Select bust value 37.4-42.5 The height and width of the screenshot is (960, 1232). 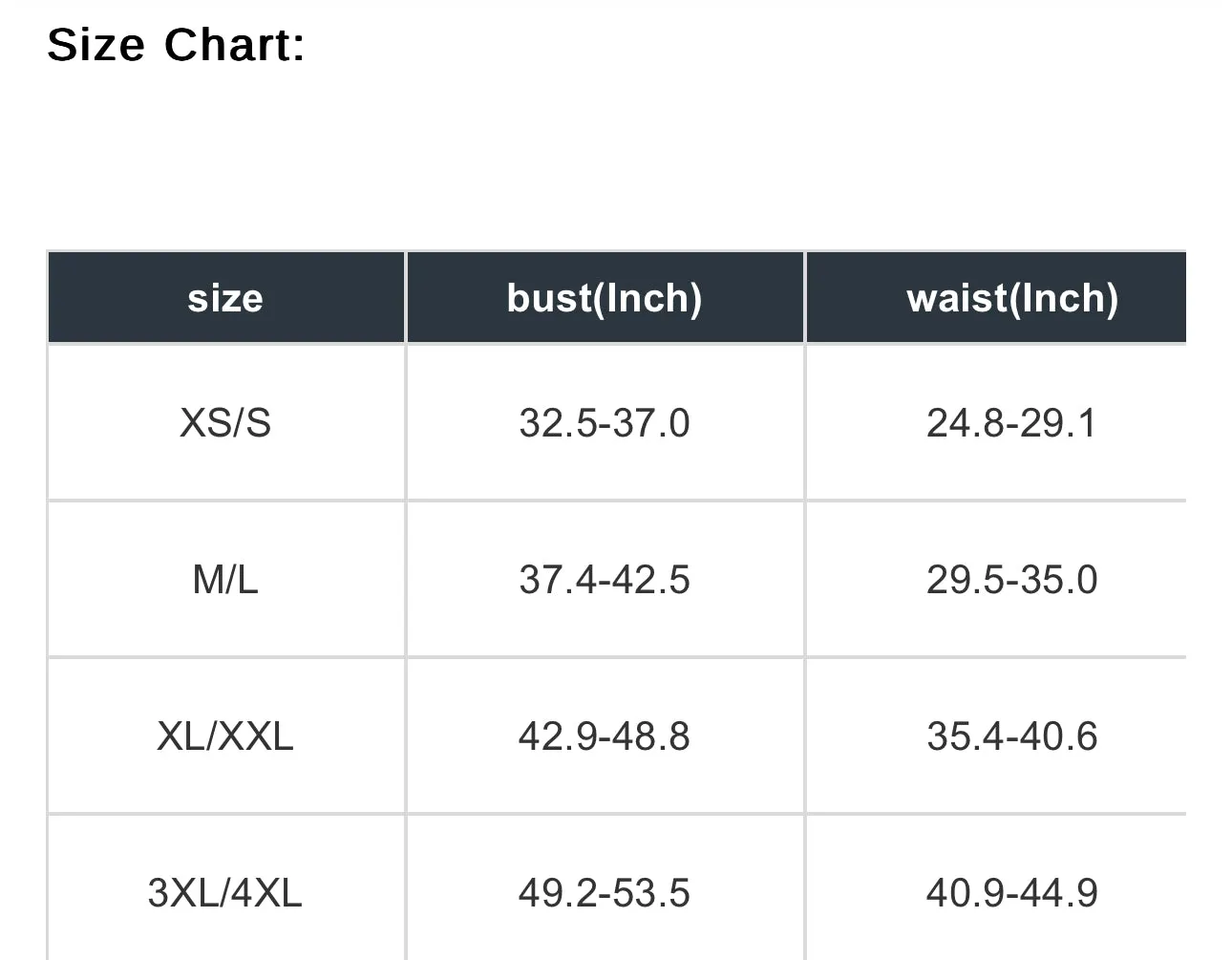[605, 579]
